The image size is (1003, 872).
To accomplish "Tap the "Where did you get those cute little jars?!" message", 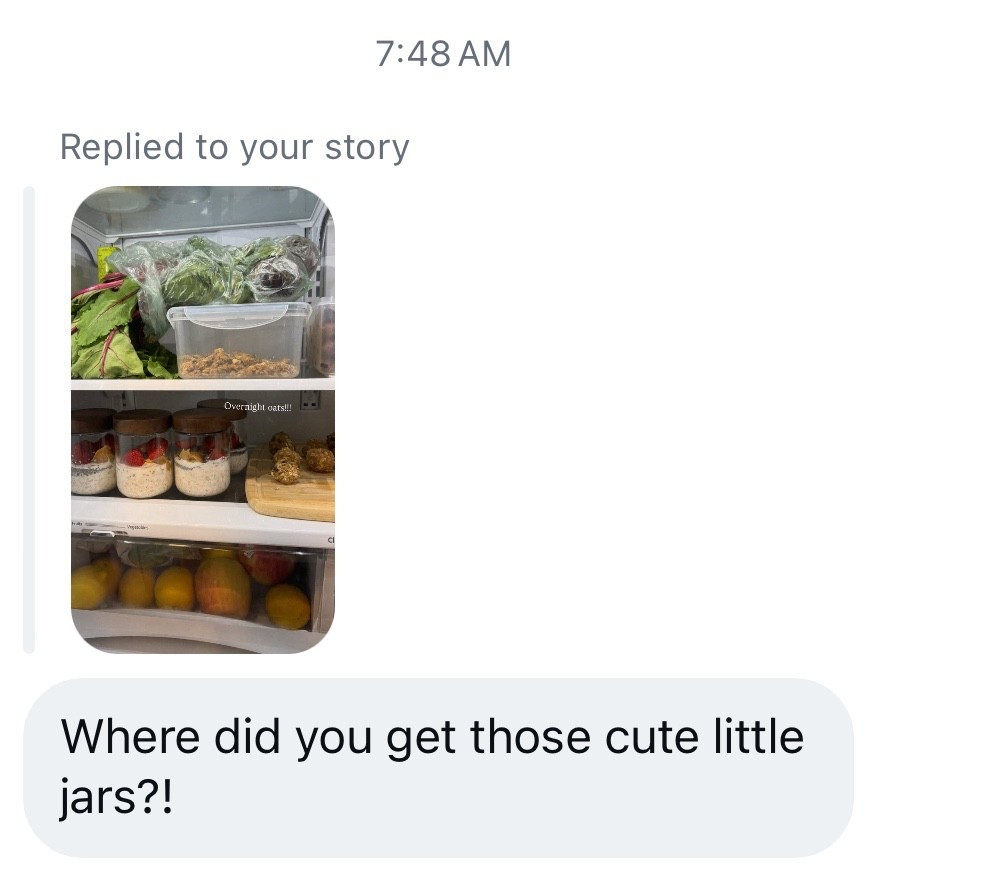I will (x=437, y=767).
